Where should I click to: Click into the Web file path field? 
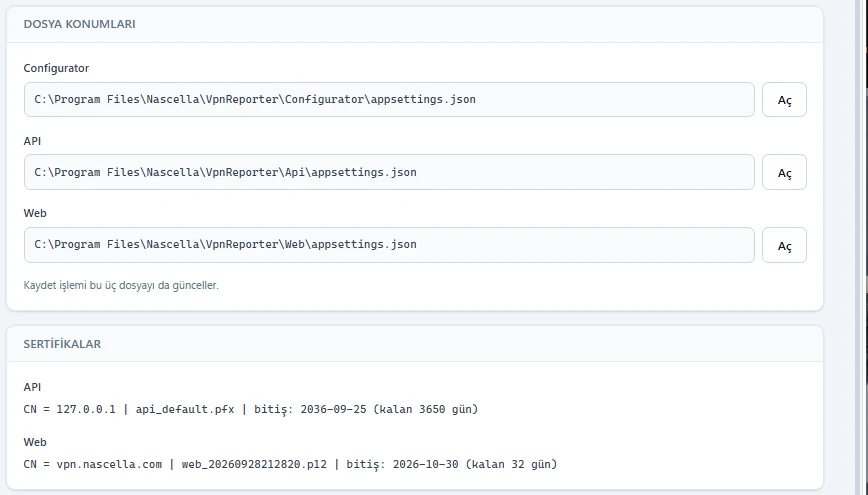tap(389, 245)
